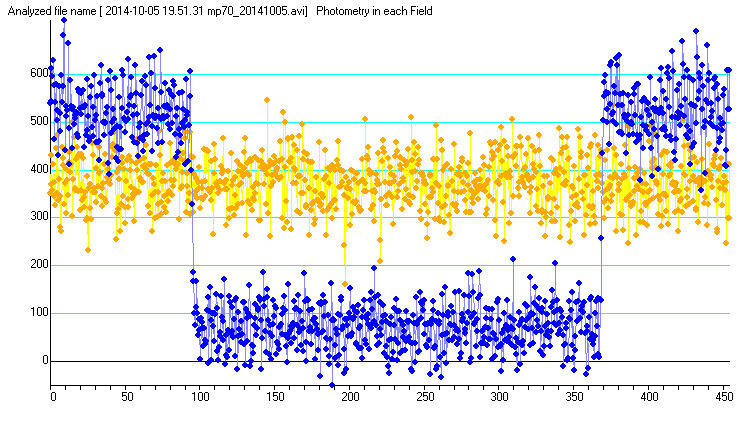Click the x-axis label 350
Image resolution: width=740 pixels, height=425 pixels.
[x=574, y=397]
